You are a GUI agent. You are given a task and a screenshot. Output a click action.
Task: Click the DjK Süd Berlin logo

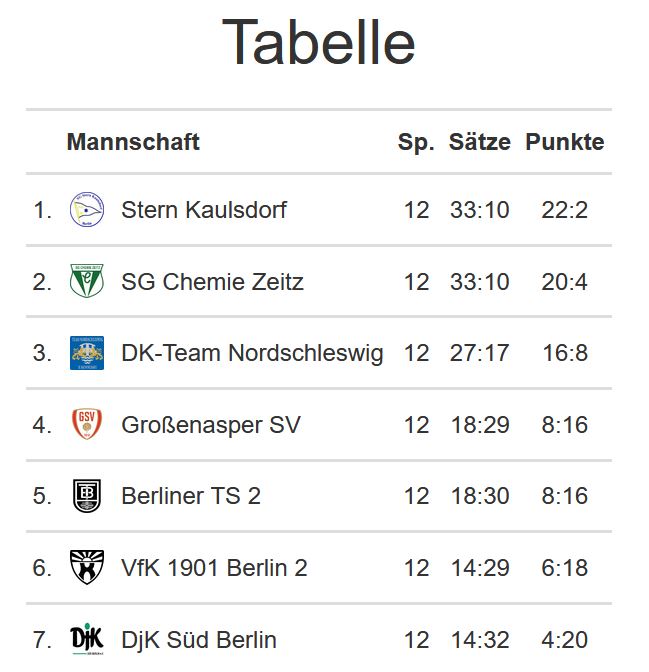[87, 639]
